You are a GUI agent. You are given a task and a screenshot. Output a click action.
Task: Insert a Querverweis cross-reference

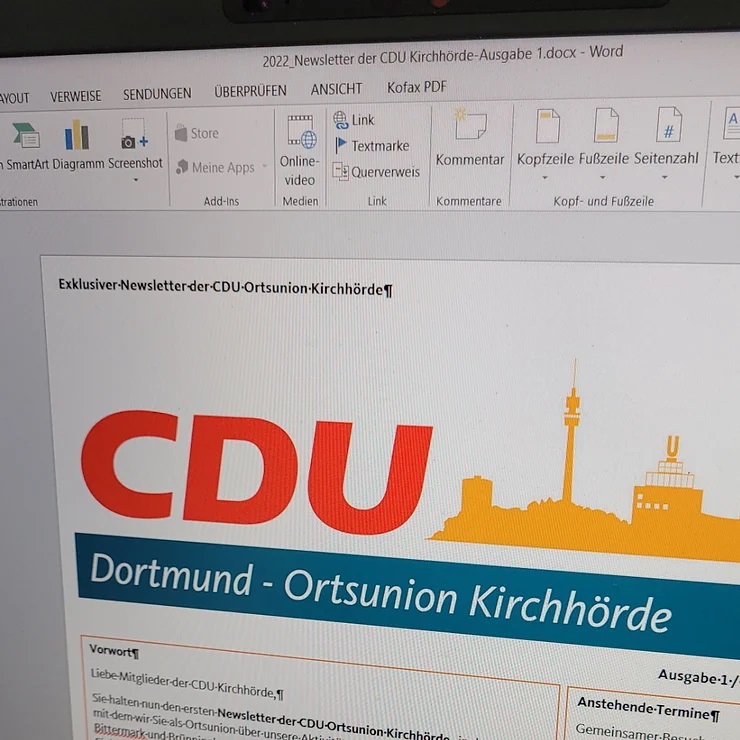tap(376, 172)
